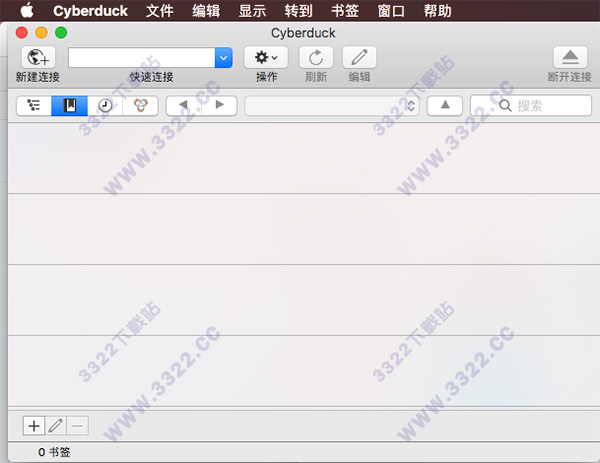Viewport: 600px width, 463px height.
Task: Click the search magnifier icon
Action: pyautogui.click(x=505, y=106)
